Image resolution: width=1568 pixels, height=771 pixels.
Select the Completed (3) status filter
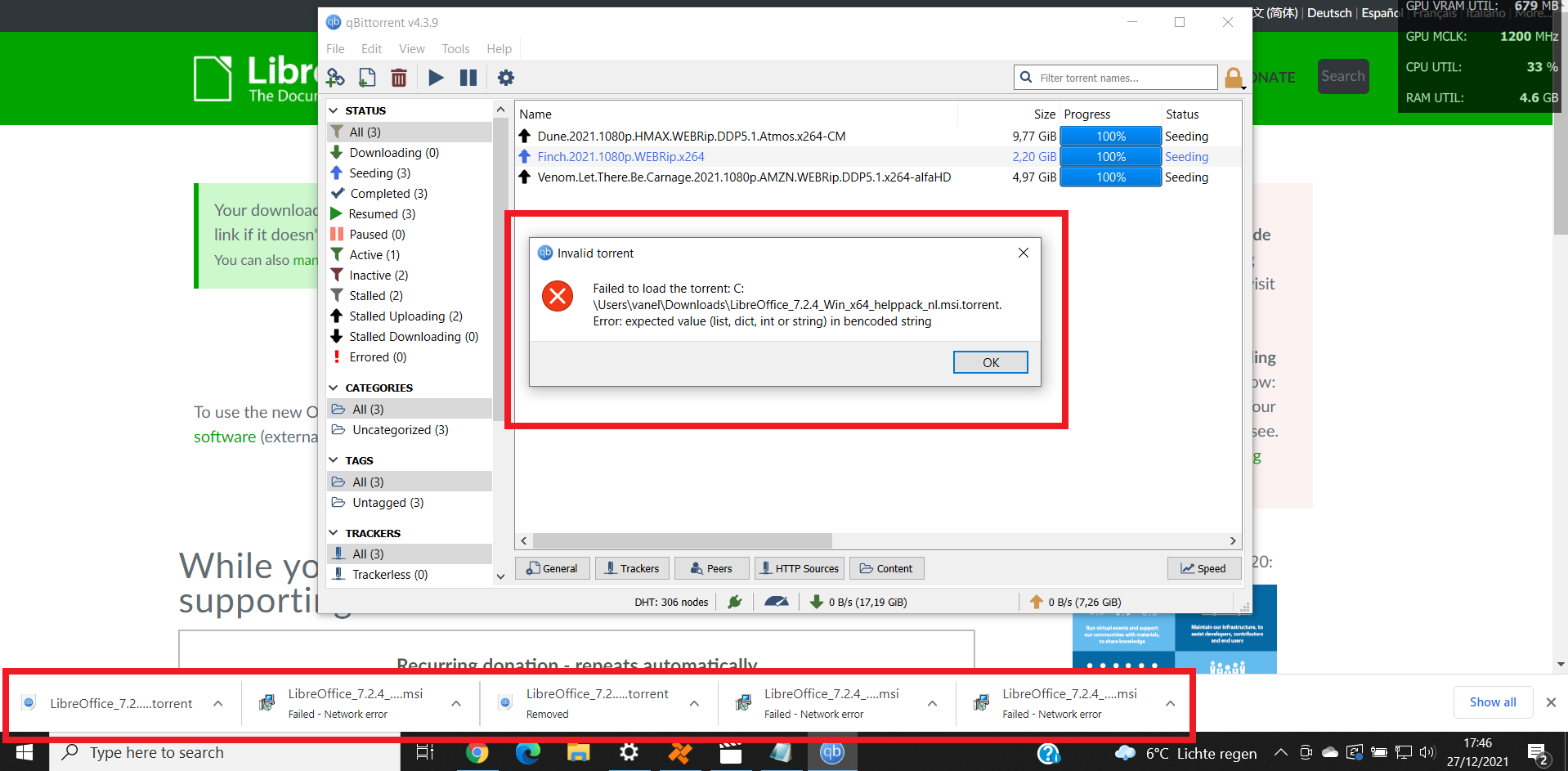point(410,194)
